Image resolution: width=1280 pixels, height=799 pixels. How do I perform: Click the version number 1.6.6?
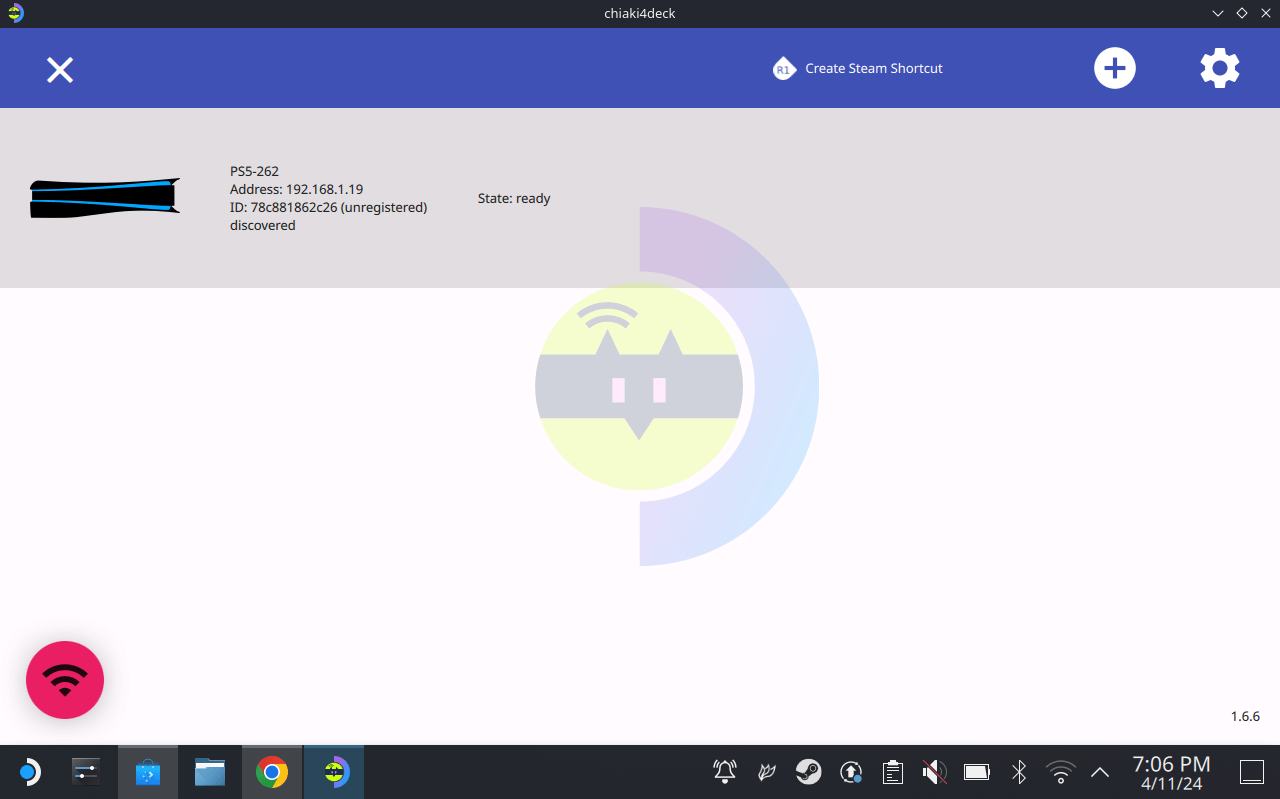(1245, 716)
